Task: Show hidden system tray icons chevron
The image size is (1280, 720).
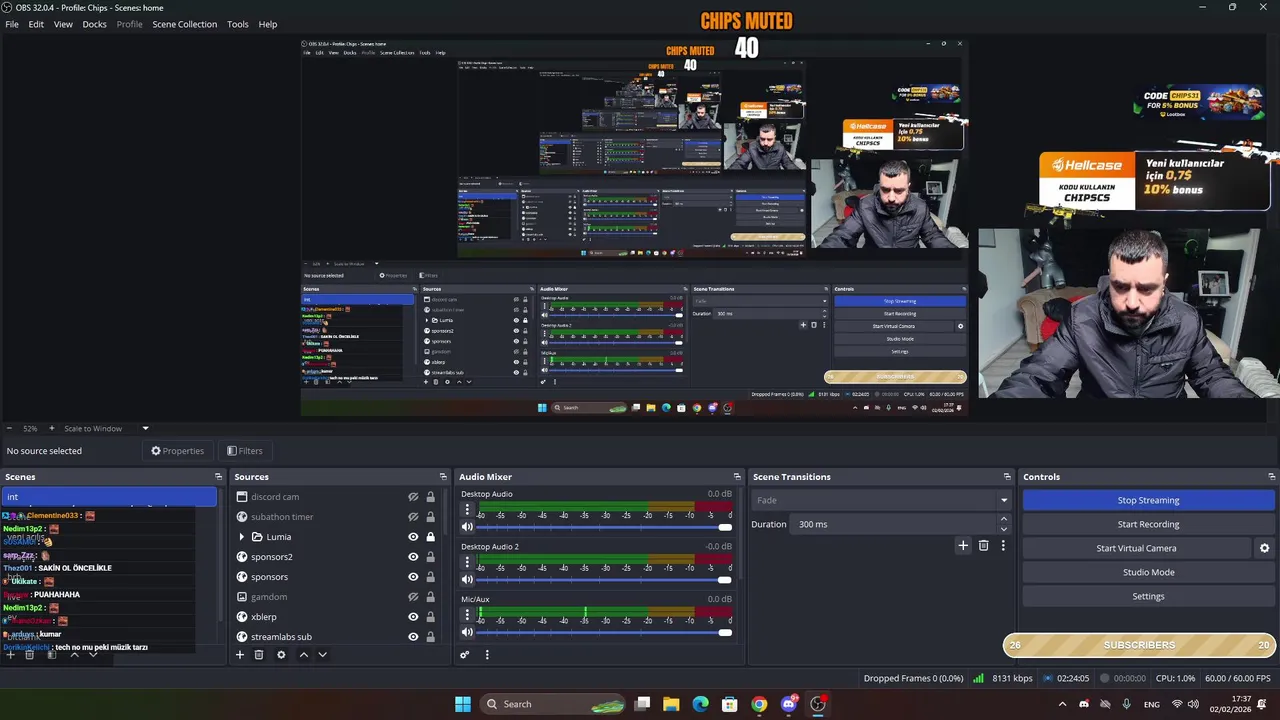Action: 1062,704
